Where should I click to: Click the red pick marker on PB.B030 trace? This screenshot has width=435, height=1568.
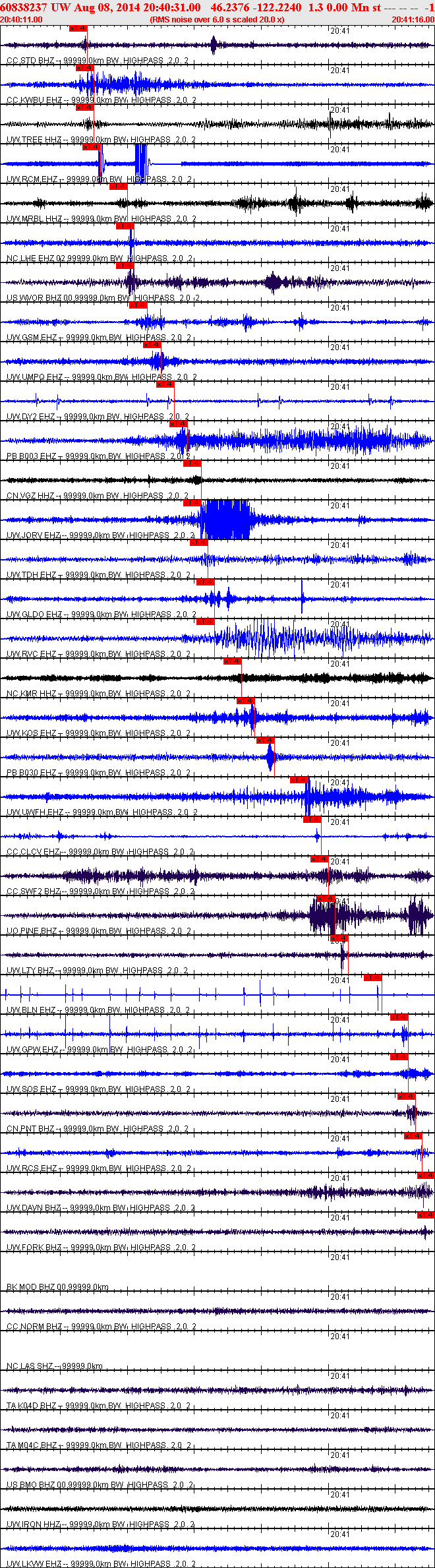(x=265, y=740)
